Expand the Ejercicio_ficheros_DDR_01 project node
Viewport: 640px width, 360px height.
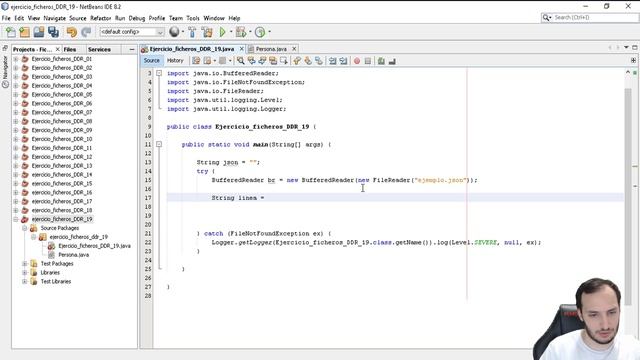[x=16, y=59]
